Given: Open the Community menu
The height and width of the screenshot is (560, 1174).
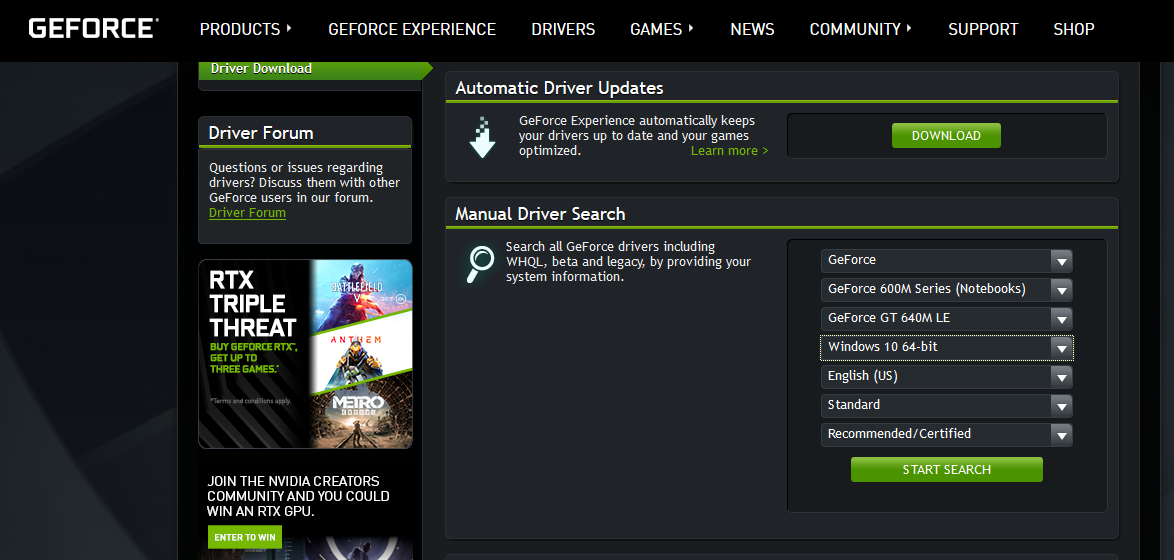Looking at the screenshot, I should (x=860, y=29).
